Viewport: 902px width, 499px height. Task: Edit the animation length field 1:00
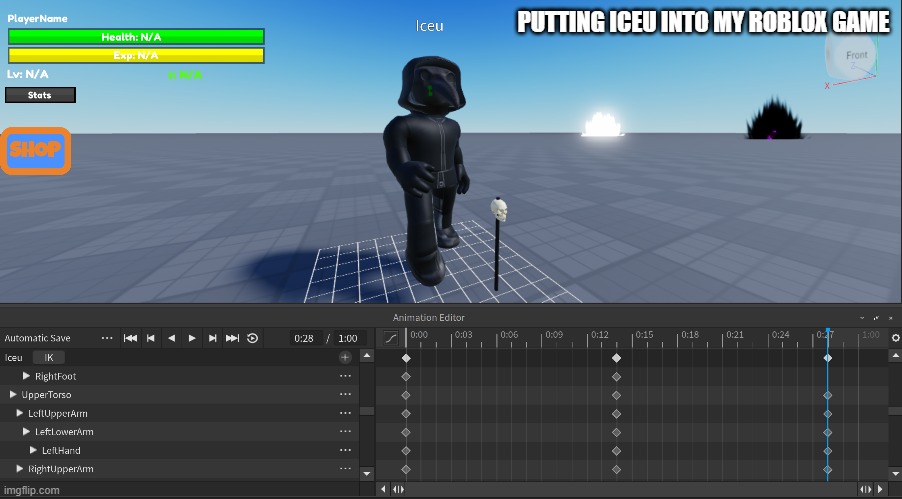pos(347,338)
